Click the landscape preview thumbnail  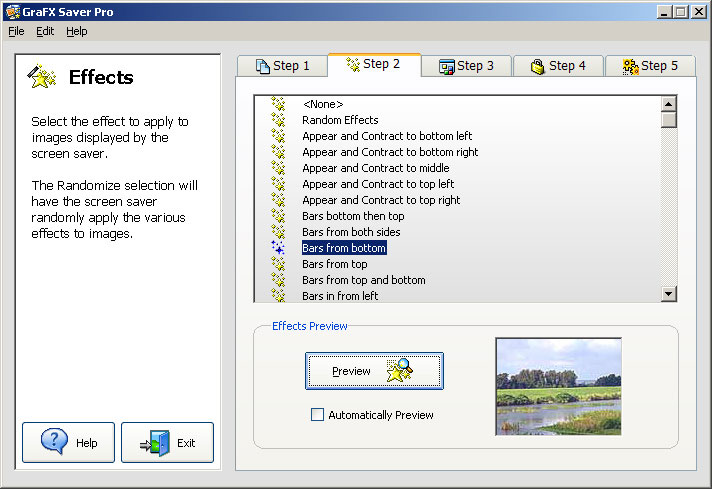tap(559, 386)
